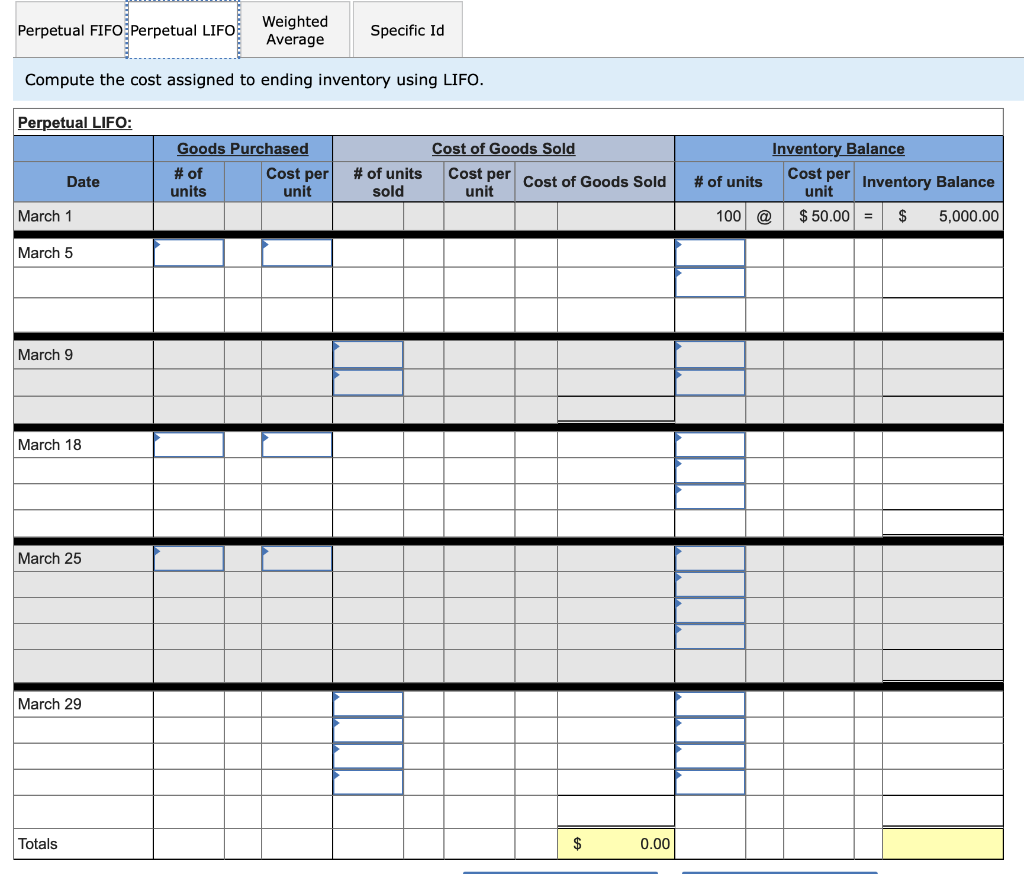Click March 18 purchase cost per unit field

(297, 445)
